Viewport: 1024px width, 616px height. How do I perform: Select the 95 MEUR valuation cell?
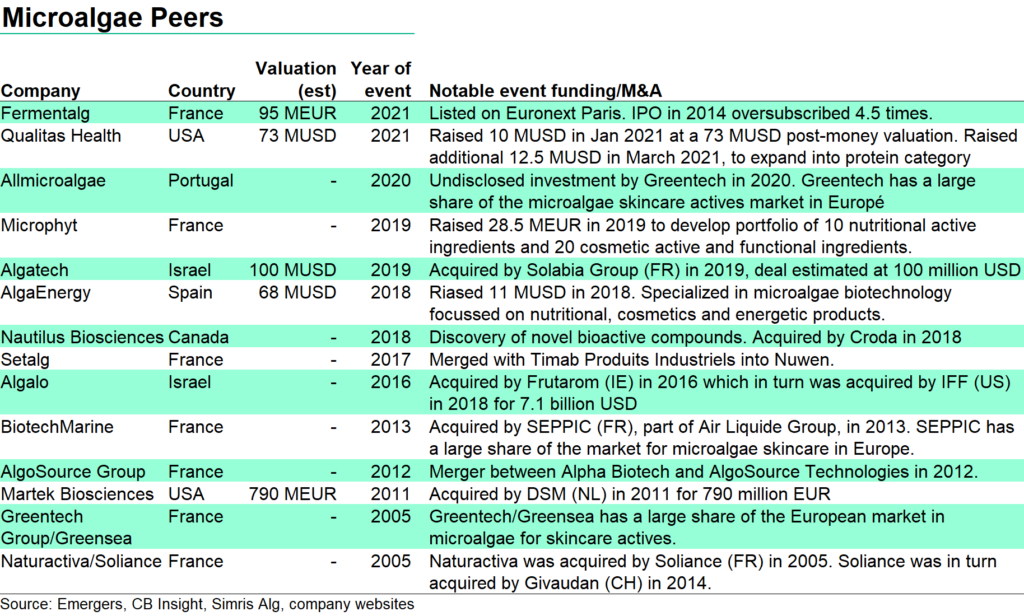click(x=297, y=114)
